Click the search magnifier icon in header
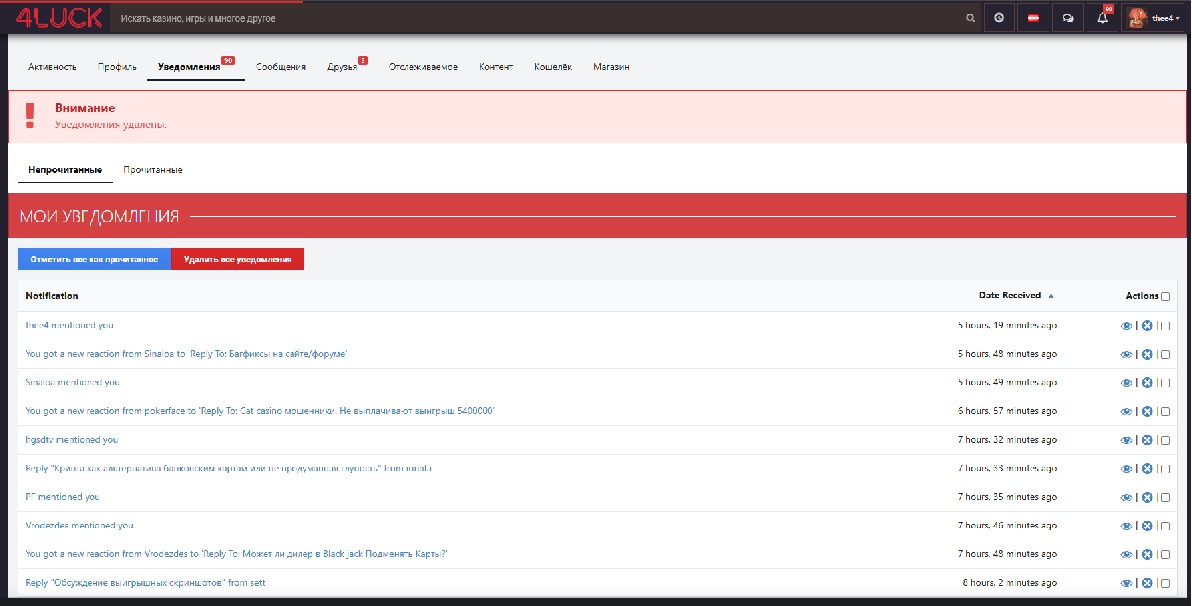The width and height of the screenshot is (1192, 606). click(969, 18)
